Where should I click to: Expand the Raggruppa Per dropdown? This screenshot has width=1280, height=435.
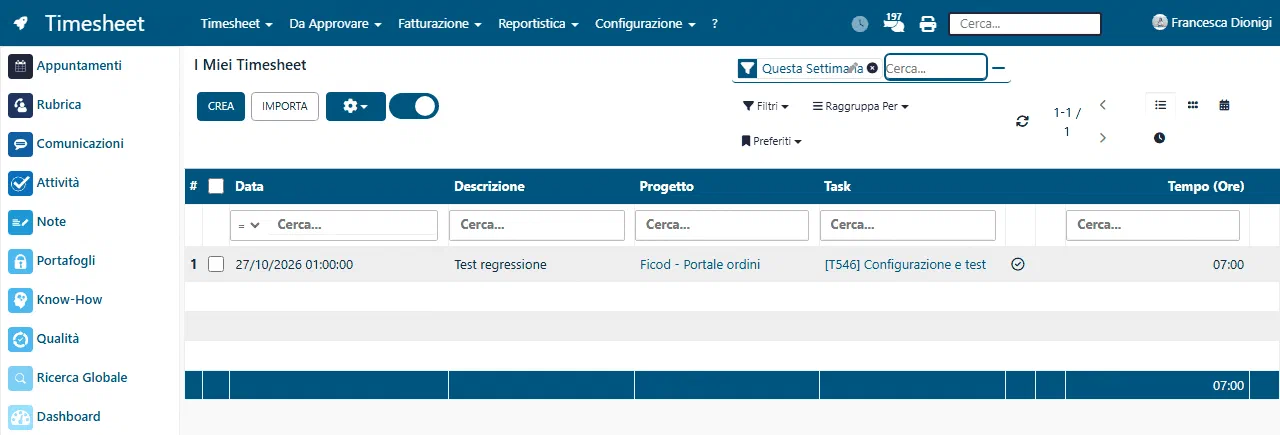(x=860, y=105)
